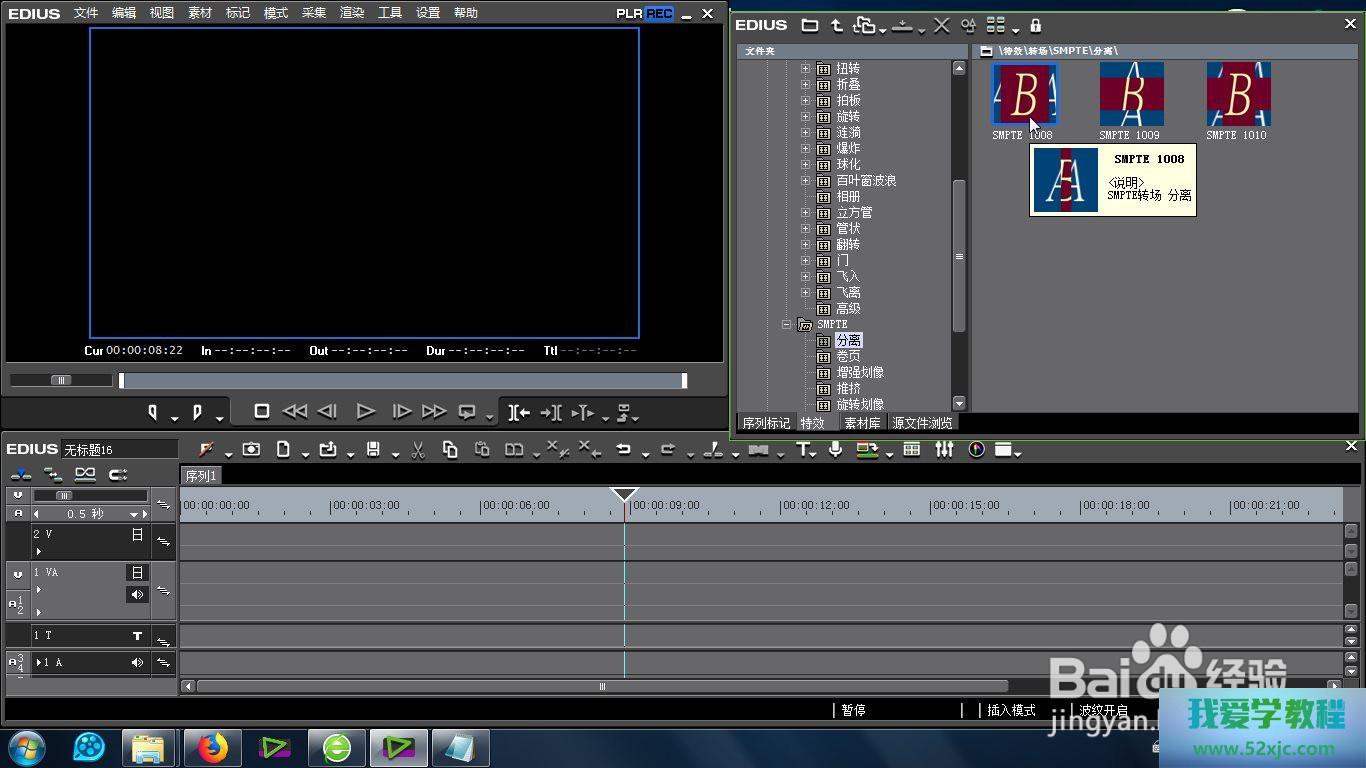This screenshot has width=1366, height=768.
Task: Click the Set In point icon
Action: pyautogui.click(x=153, y=412)
